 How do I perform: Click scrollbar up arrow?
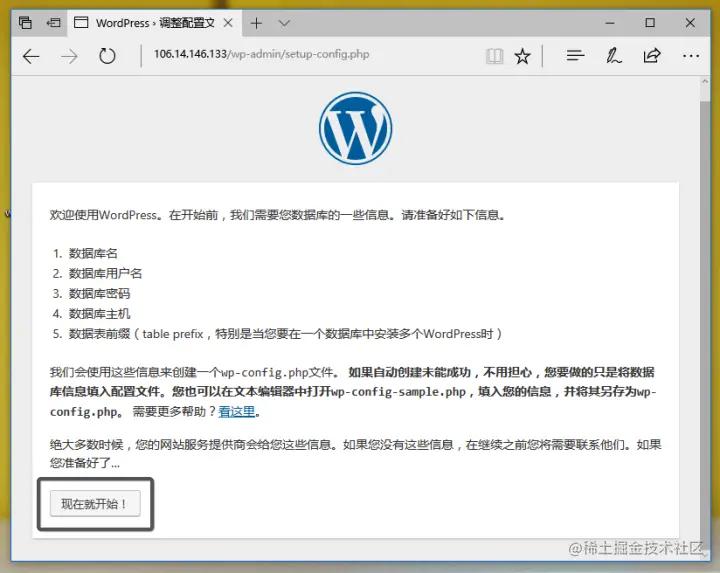pyautogui.click(x=705, y=82)
